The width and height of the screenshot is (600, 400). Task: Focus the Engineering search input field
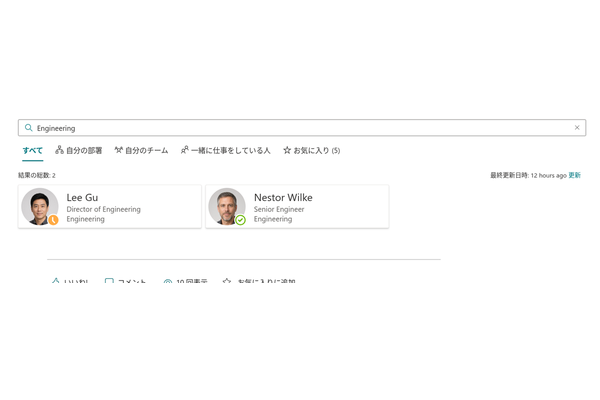pos(302,127)
